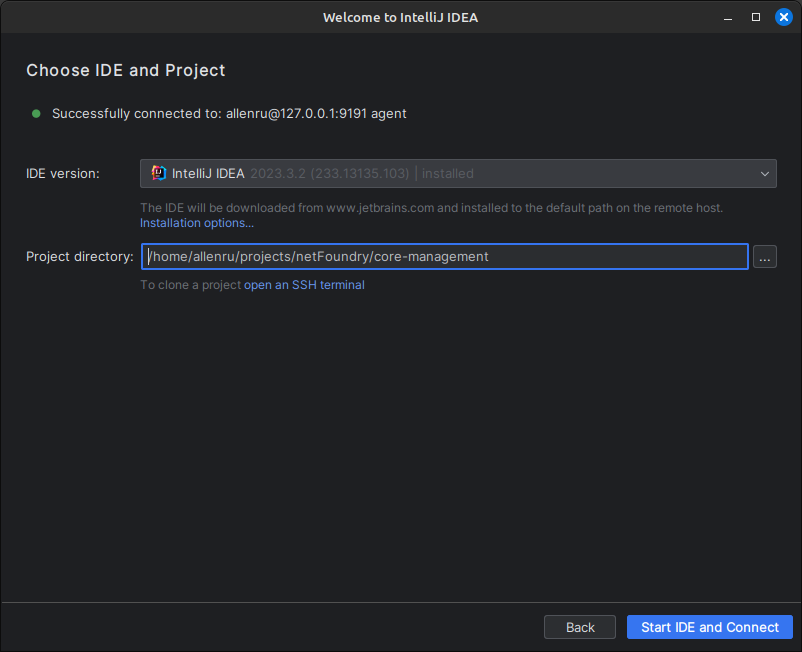
Task: Click the window title 'Welcome to IntelliJ IDEA'
Action: [400, 17]
